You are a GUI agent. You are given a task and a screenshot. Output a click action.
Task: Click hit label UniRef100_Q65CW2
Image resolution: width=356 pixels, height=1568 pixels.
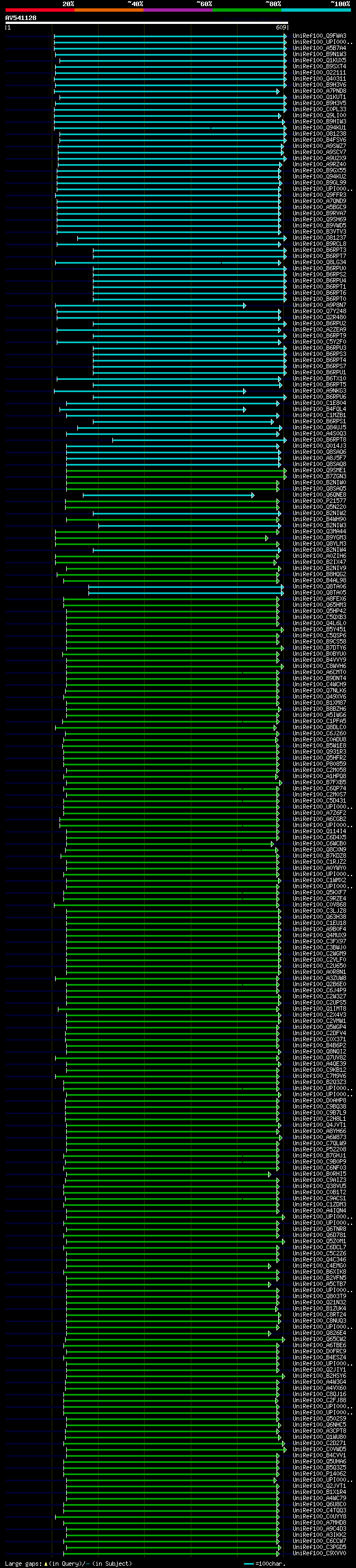(x=319, y=1339)
